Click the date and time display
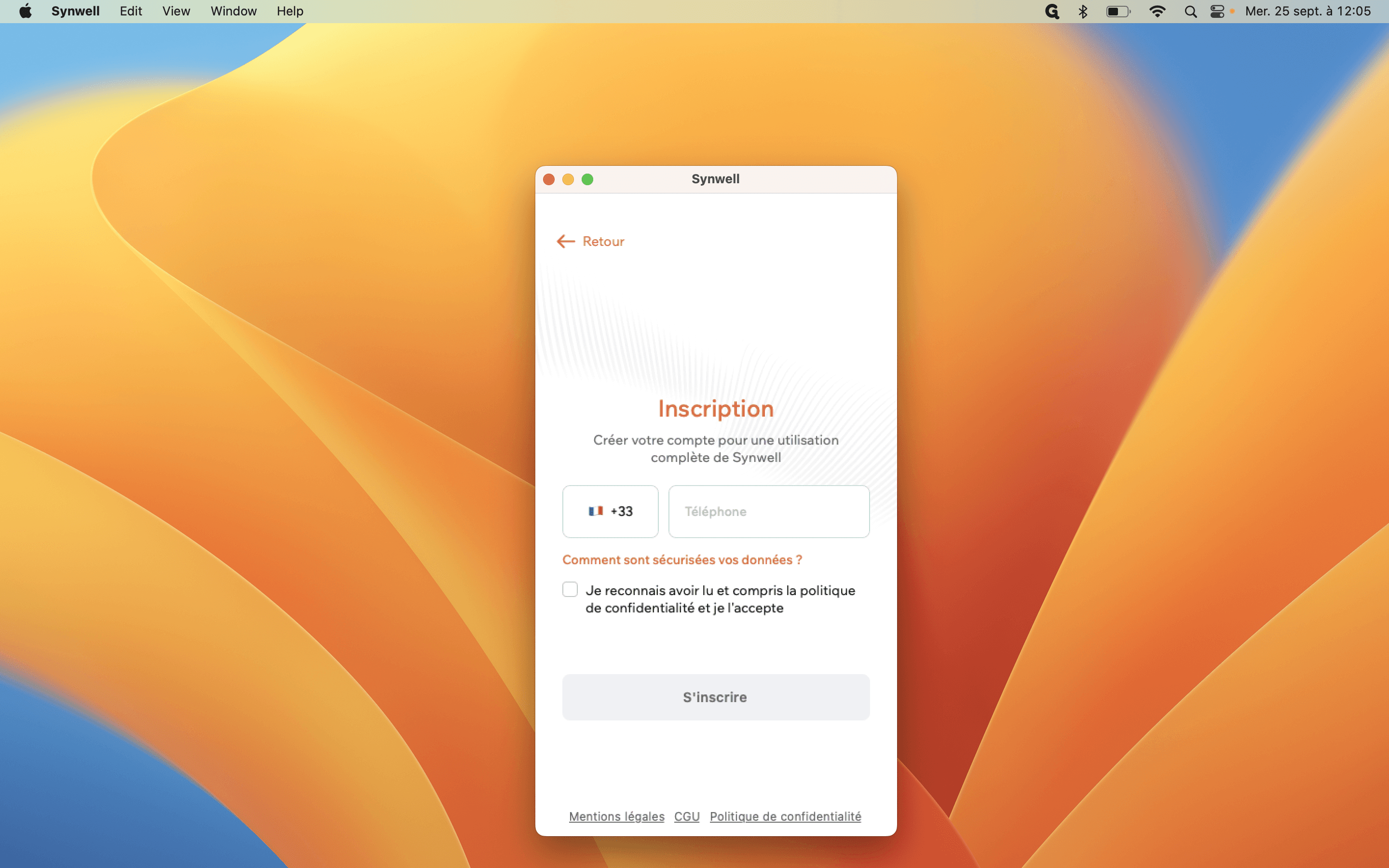1389x868 pixels. 1307,11
